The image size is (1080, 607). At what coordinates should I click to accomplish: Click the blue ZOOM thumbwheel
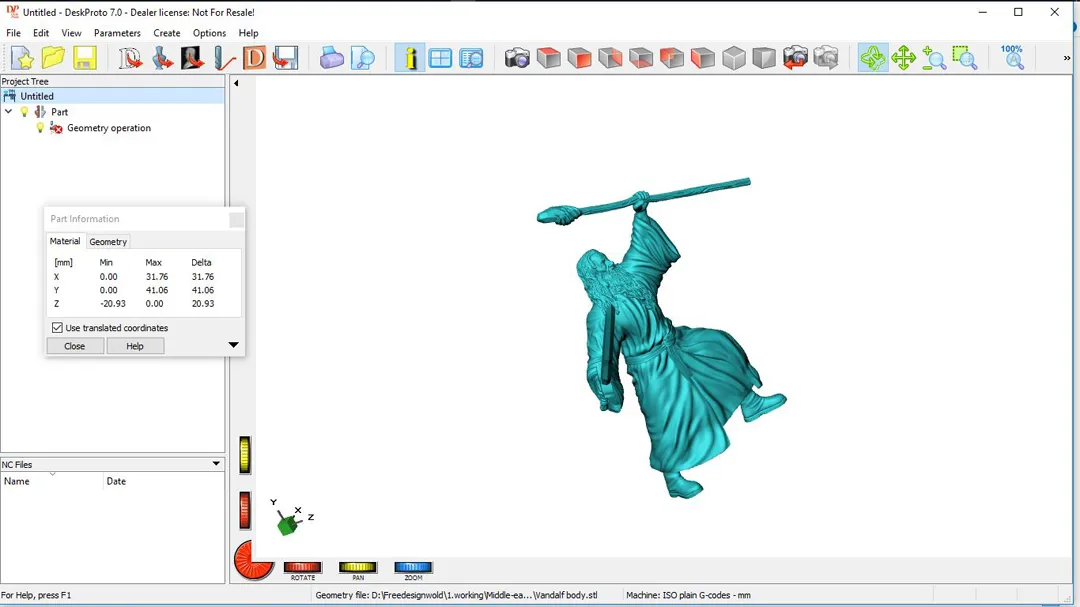413,567
